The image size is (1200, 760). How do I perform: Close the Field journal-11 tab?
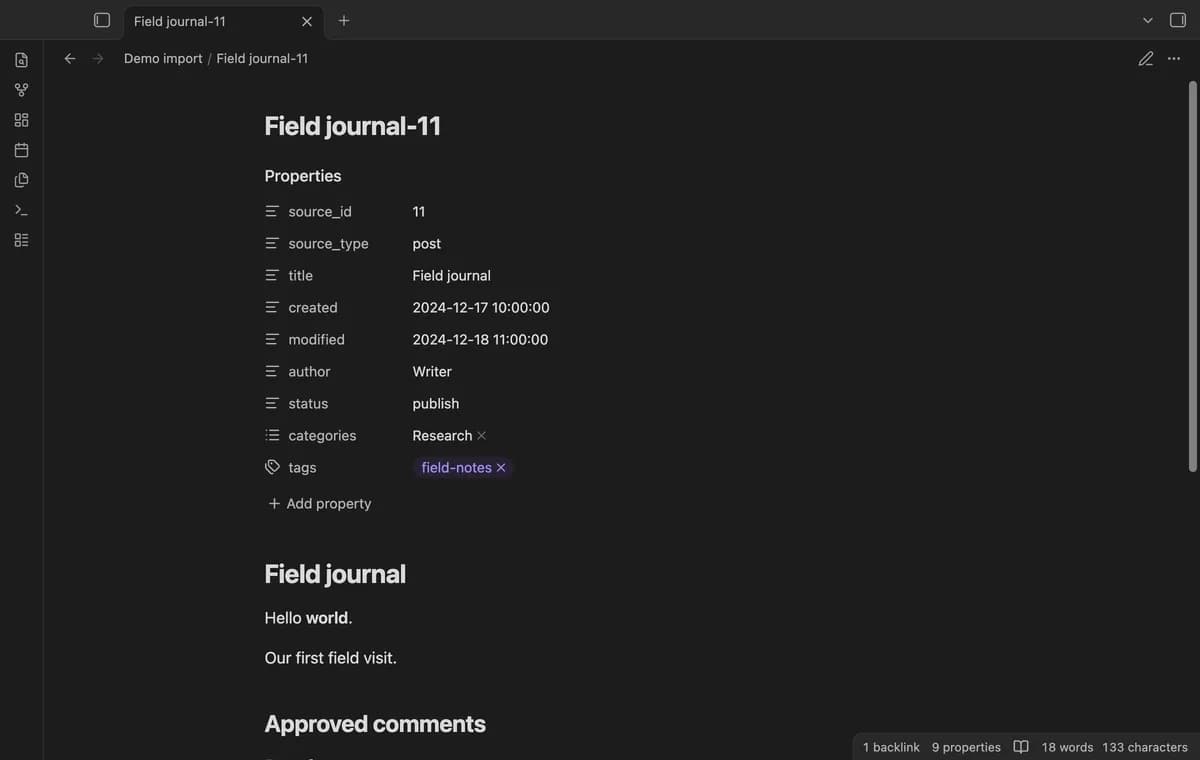[307, 21]
